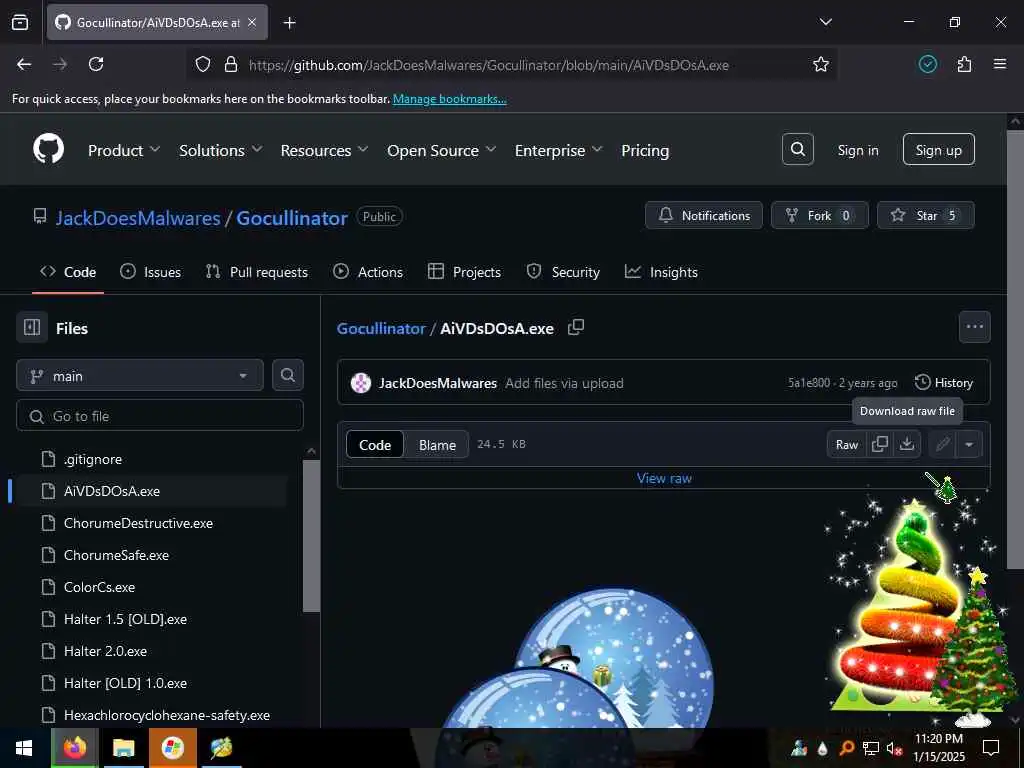This screenshot has width=1024, height=768.
Task: Open more file actions ellipsis button
Action: tap(974, 327)
